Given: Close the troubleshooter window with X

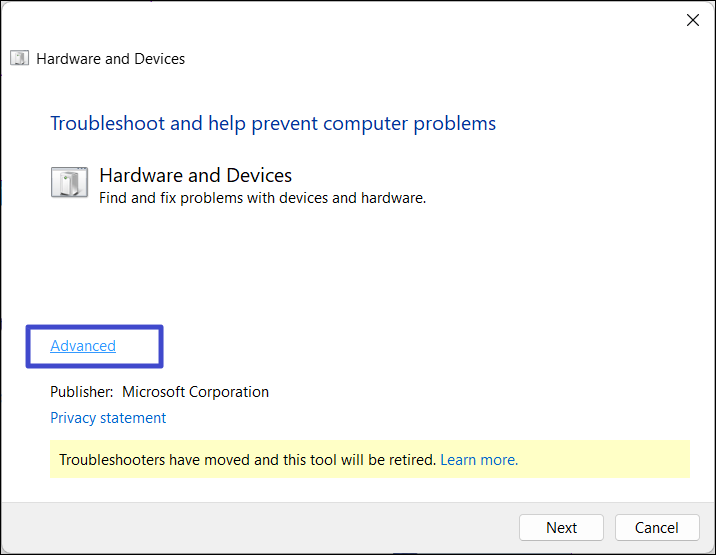Looking at the screenshot, I should pos(693,20).
